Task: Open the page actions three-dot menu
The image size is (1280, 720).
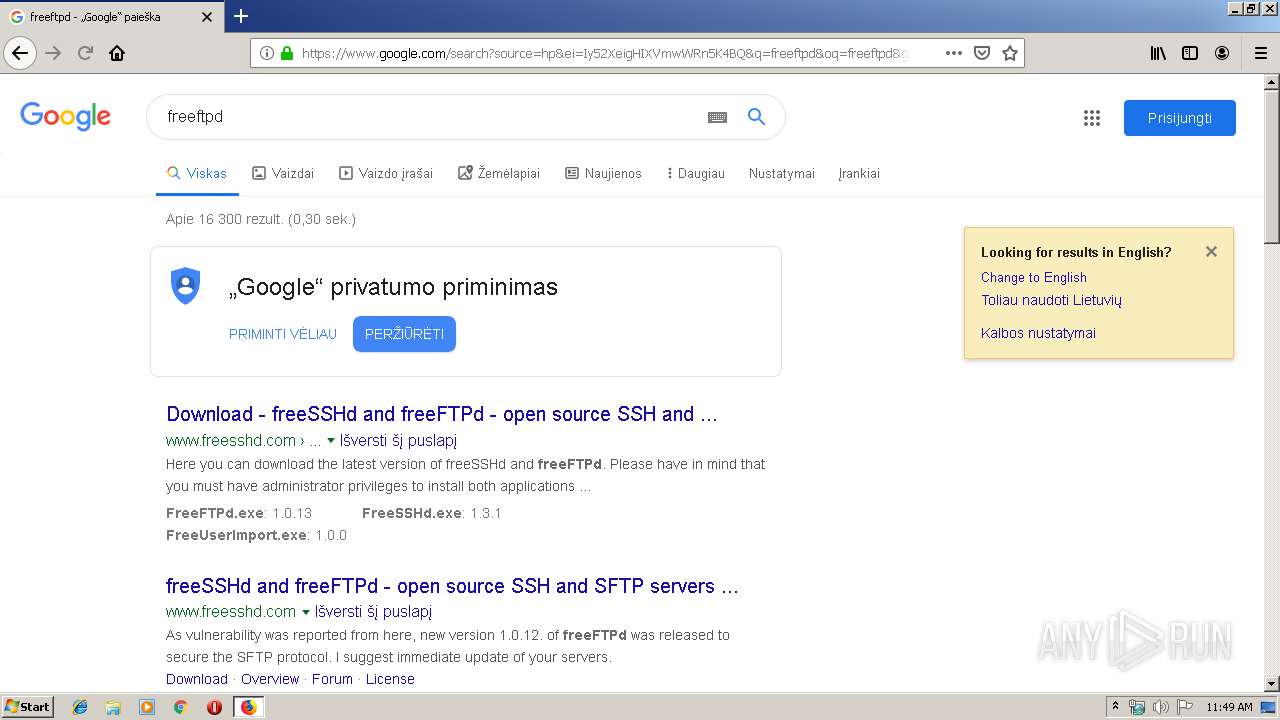Action: click(953, 53)
